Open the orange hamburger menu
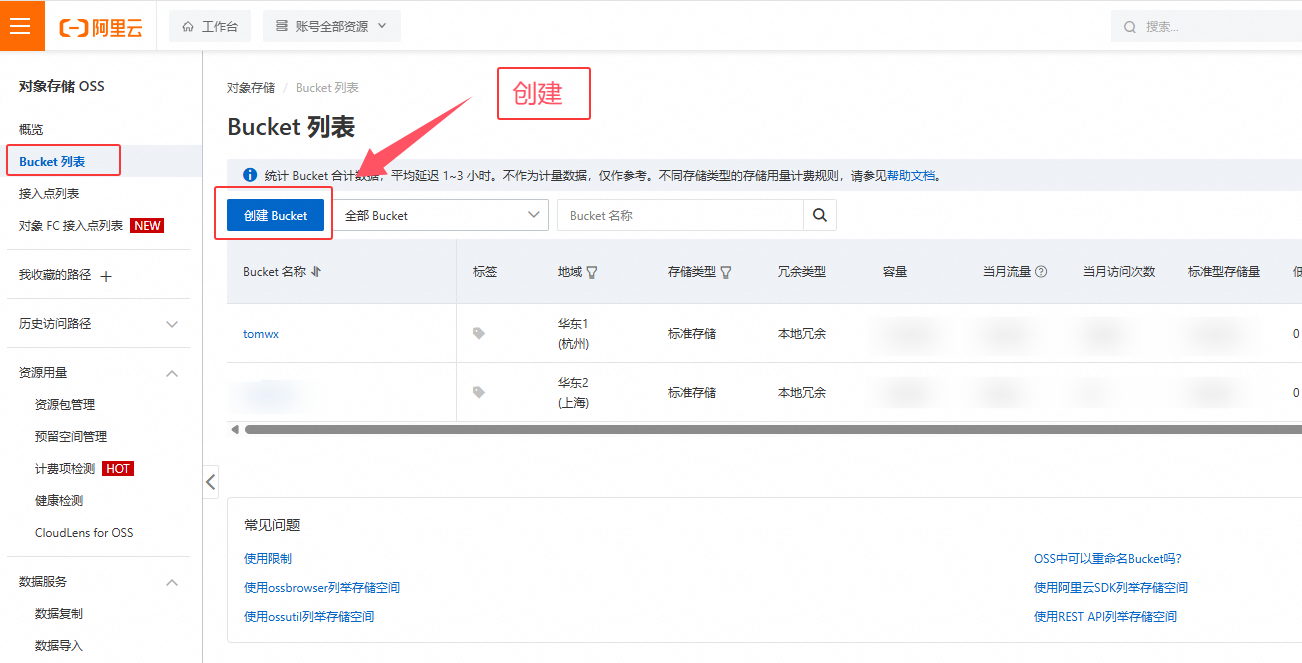 pos(20,26)
